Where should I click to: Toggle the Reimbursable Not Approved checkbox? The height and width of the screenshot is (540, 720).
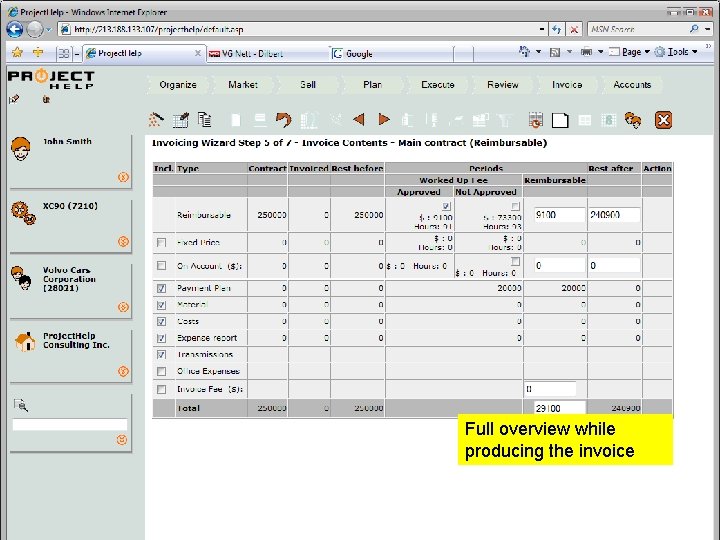click(516, 206)
